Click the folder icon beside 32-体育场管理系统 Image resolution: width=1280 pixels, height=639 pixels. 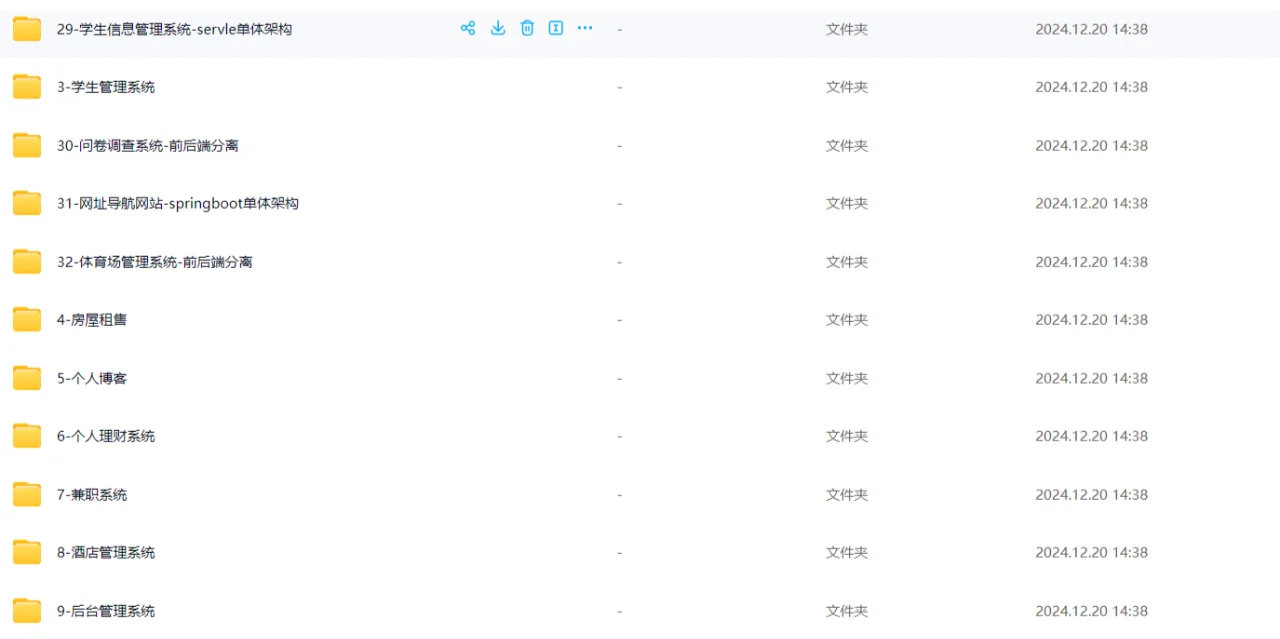tap(26, 261)
